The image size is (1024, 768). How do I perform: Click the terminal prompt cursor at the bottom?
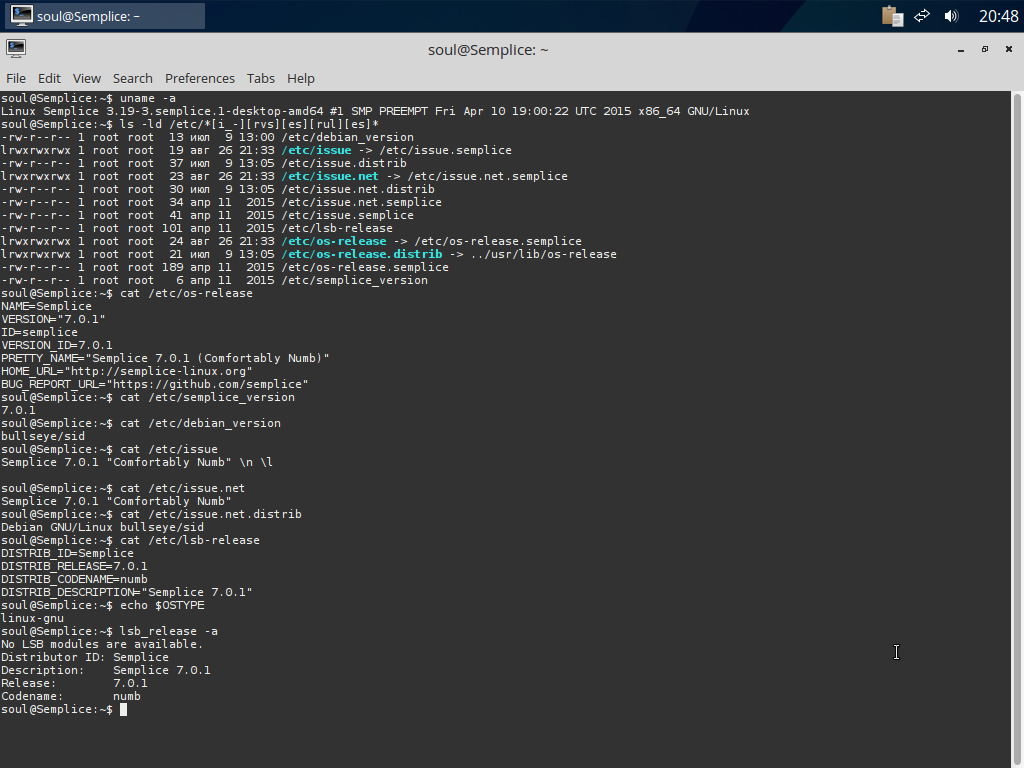[123, 709]
